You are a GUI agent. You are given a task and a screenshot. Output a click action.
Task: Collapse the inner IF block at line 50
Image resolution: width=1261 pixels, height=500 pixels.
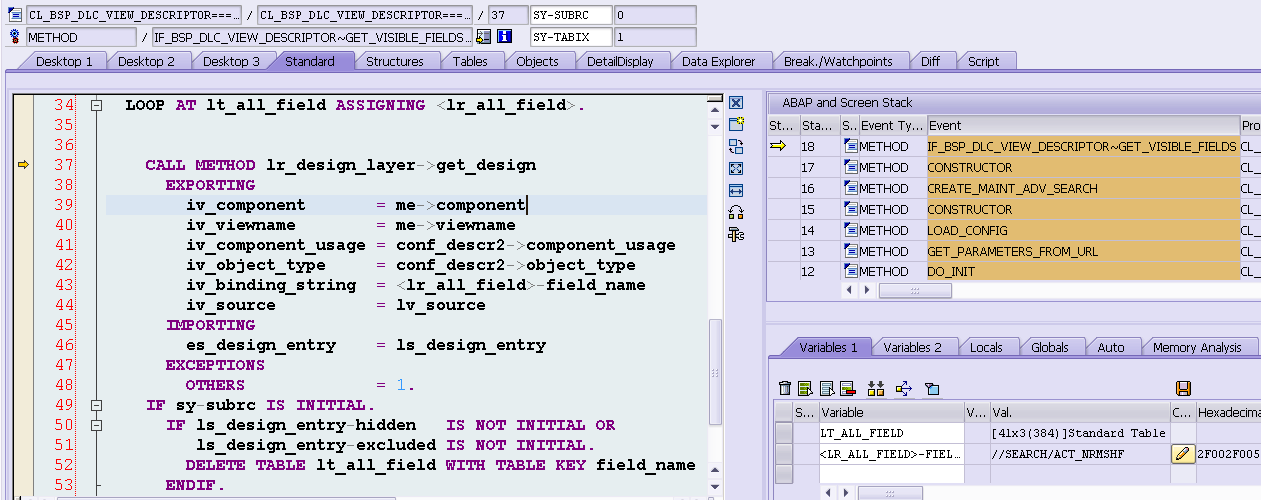tap(96, 425)
